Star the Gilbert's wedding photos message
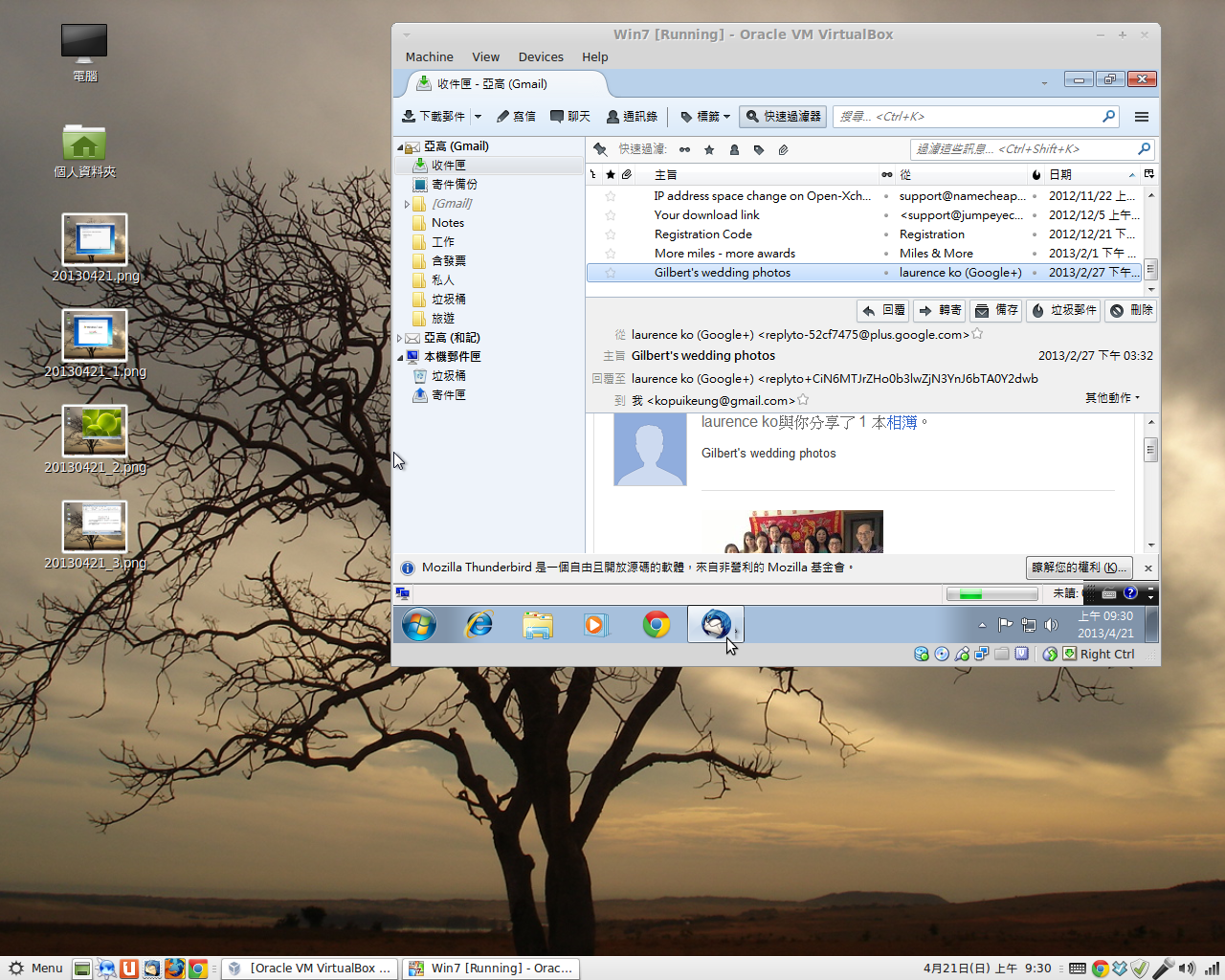1225x980 pixels. (x=611, y=273)
